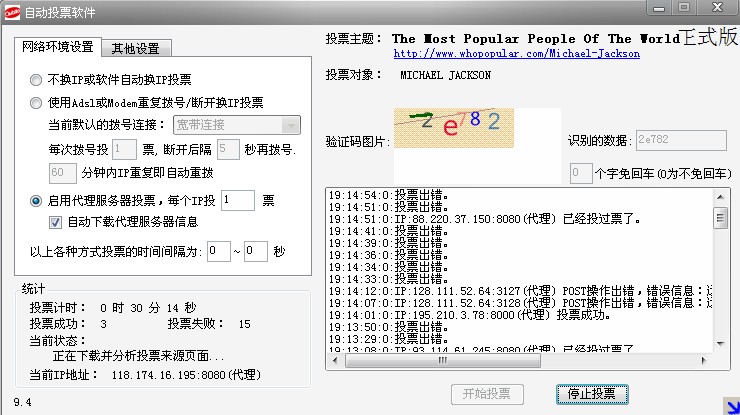The height and width of the screenshot is (415, 740).
Task: Click the MICHAEL JACKSON vote target text
Action: pos(446,75)
